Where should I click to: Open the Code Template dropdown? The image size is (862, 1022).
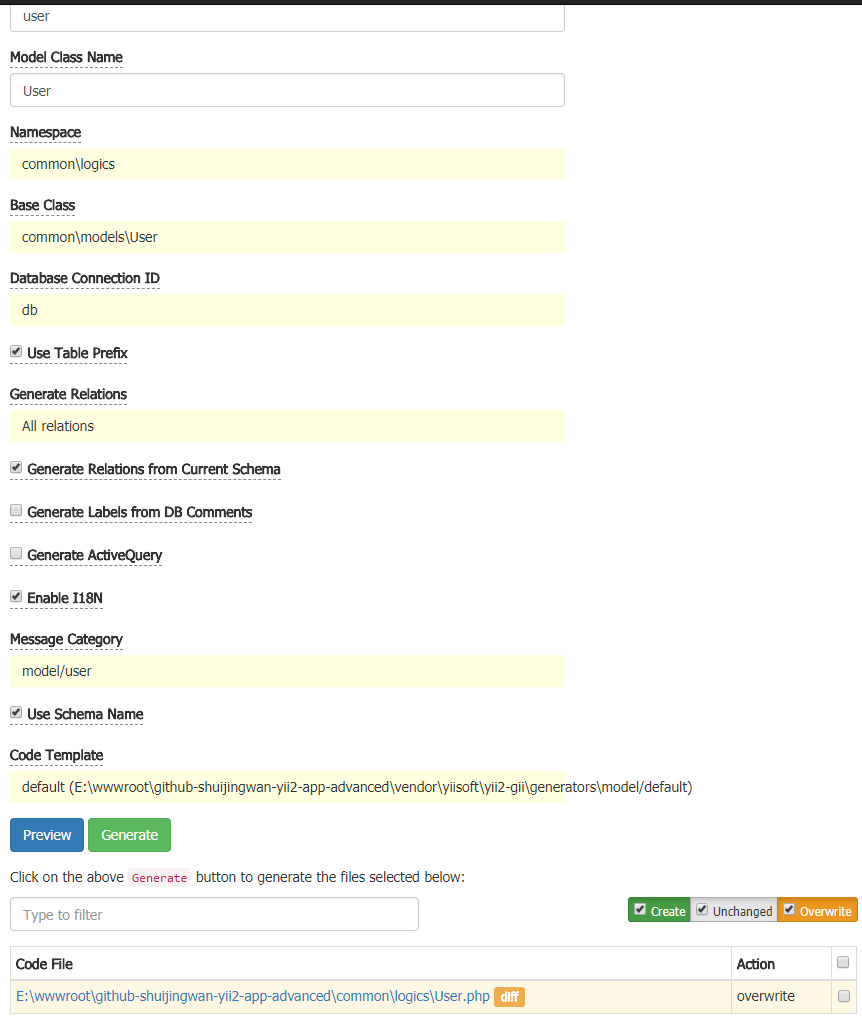[x=287, y=787]
